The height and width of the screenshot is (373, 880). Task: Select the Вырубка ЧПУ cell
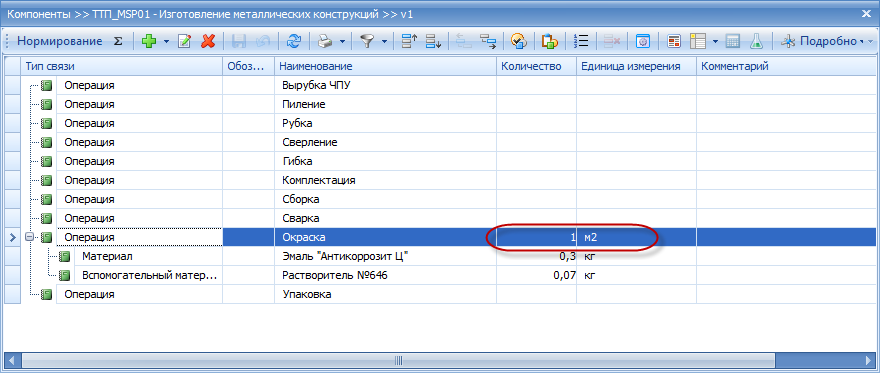pyautogui.click(x=386, y=86)
